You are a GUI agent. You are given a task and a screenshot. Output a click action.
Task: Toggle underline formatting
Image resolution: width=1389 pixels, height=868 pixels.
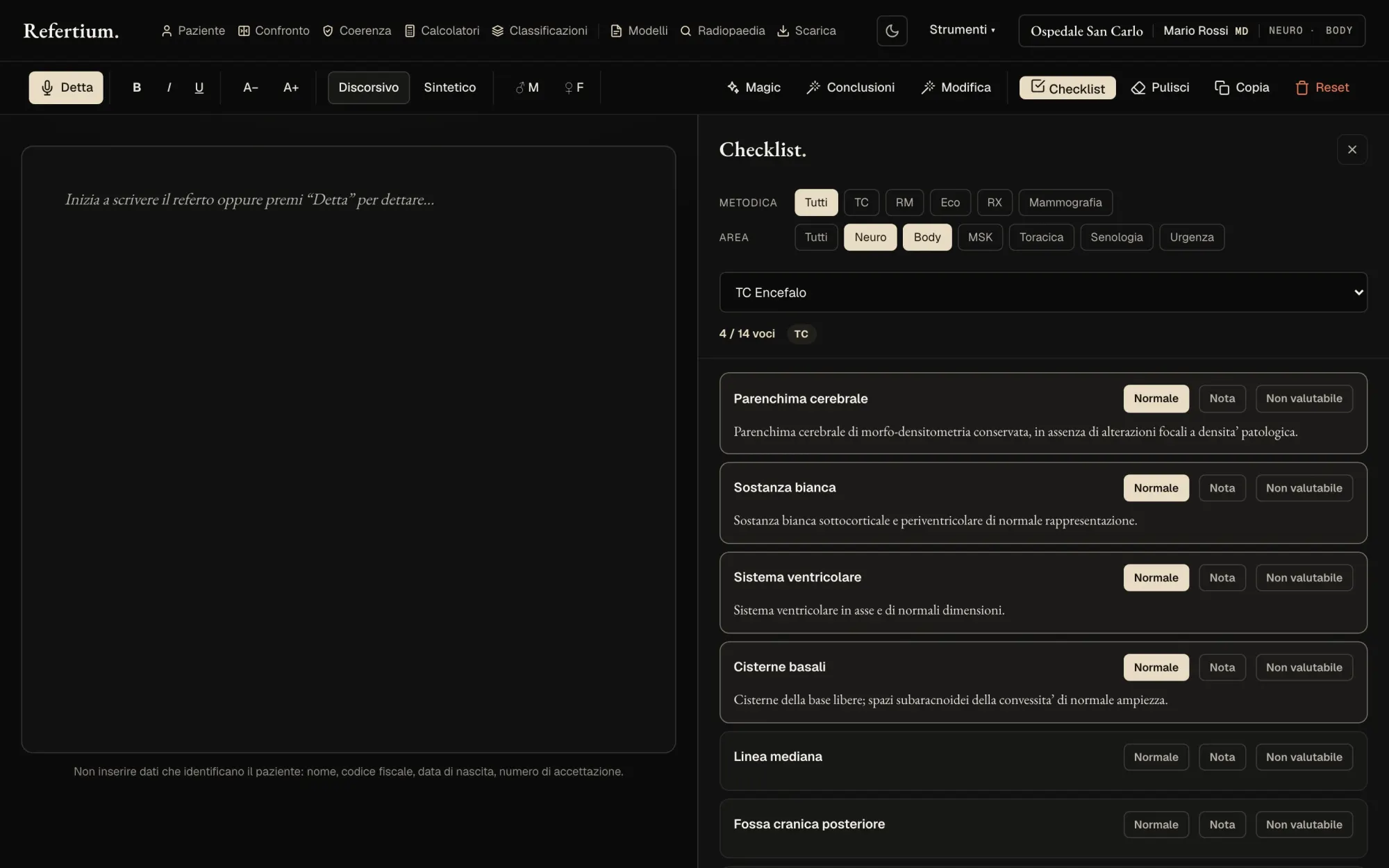pyautogui.click(x=199, y=87)
